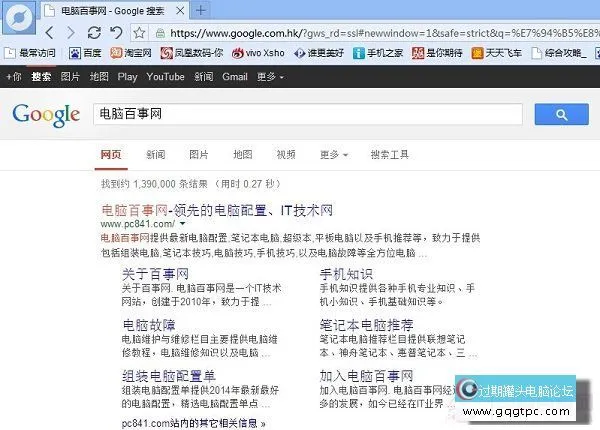Open result 电脑百事网-领先的电脑配置、IT技术网
Image resolution: width=600 pixels, height=430 pixels.
217,210
